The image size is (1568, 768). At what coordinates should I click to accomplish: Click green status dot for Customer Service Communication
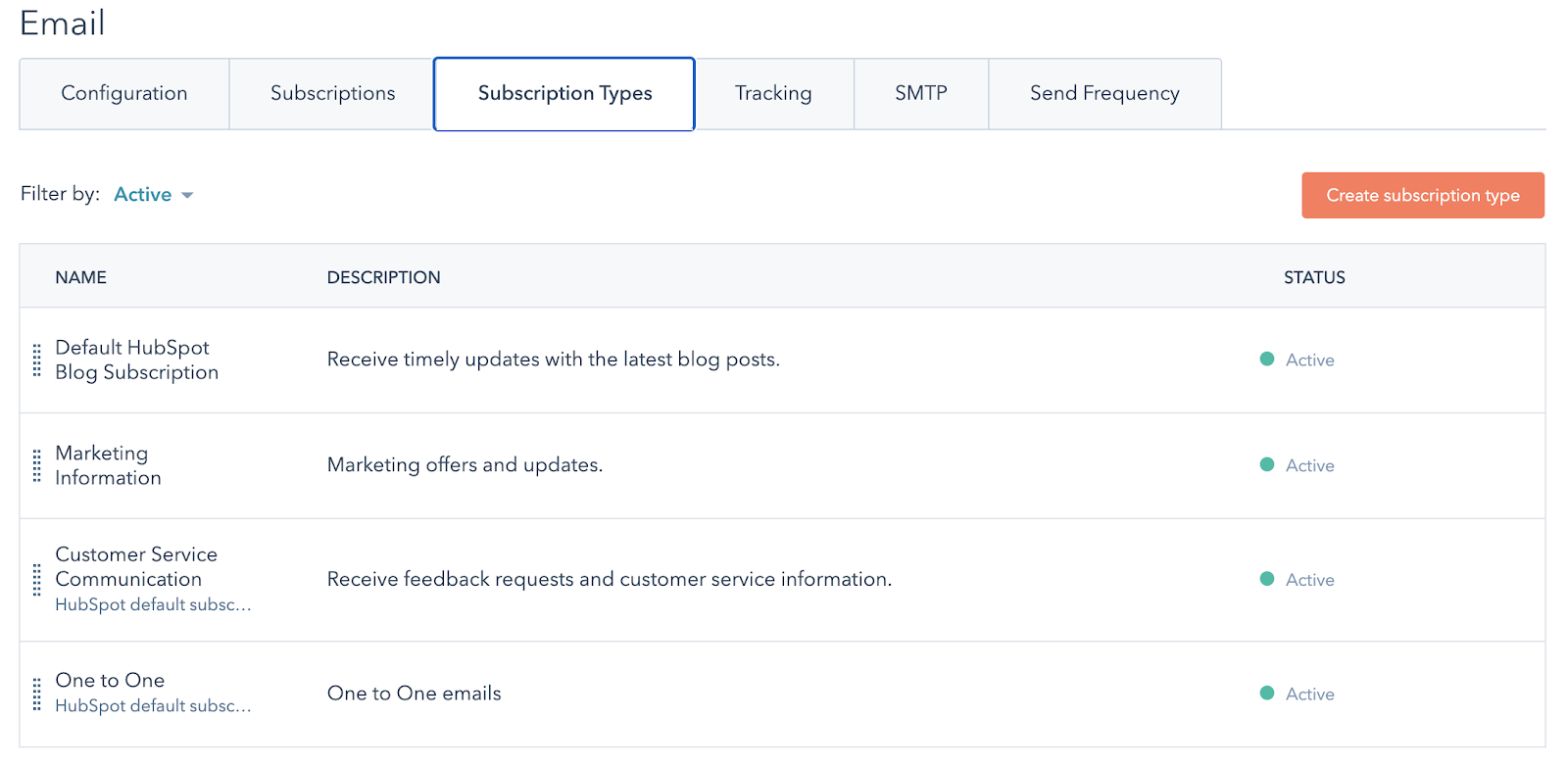1267,579
